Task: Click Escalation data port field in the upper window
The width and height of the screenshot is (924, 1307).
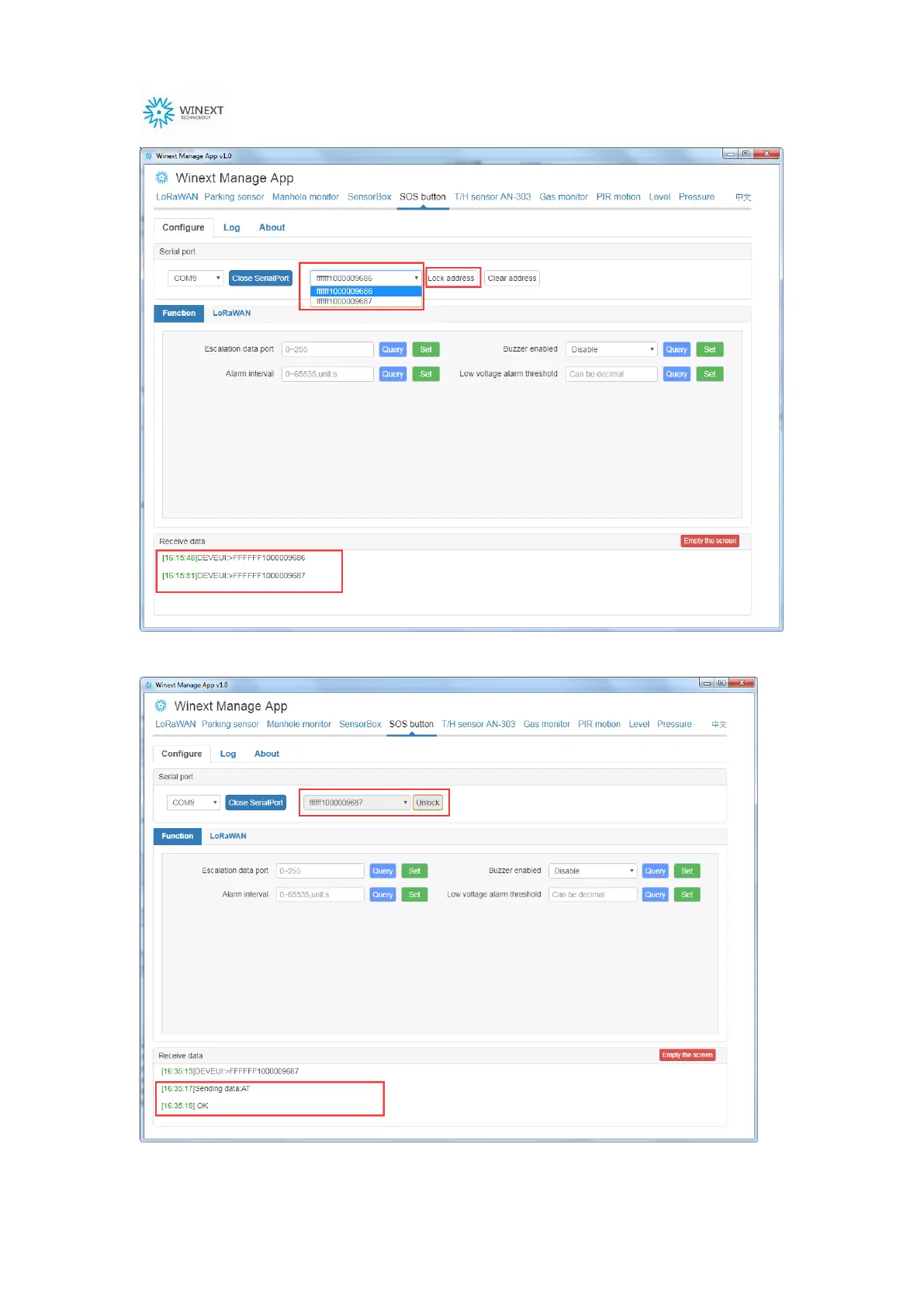Action: click(x=327, y=350)
